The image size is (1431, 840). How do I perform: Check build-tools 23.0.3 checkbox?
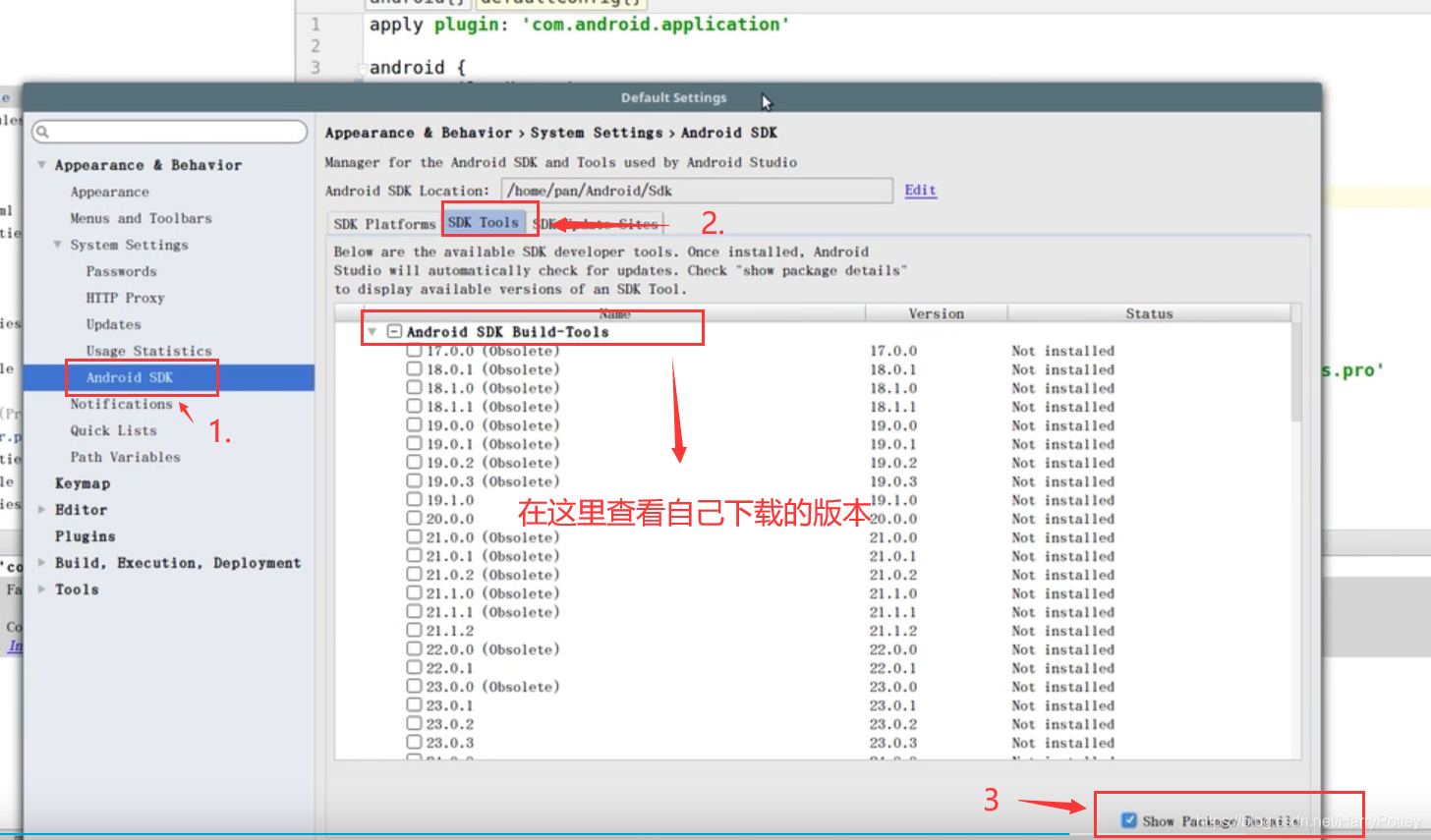[414, 743]
